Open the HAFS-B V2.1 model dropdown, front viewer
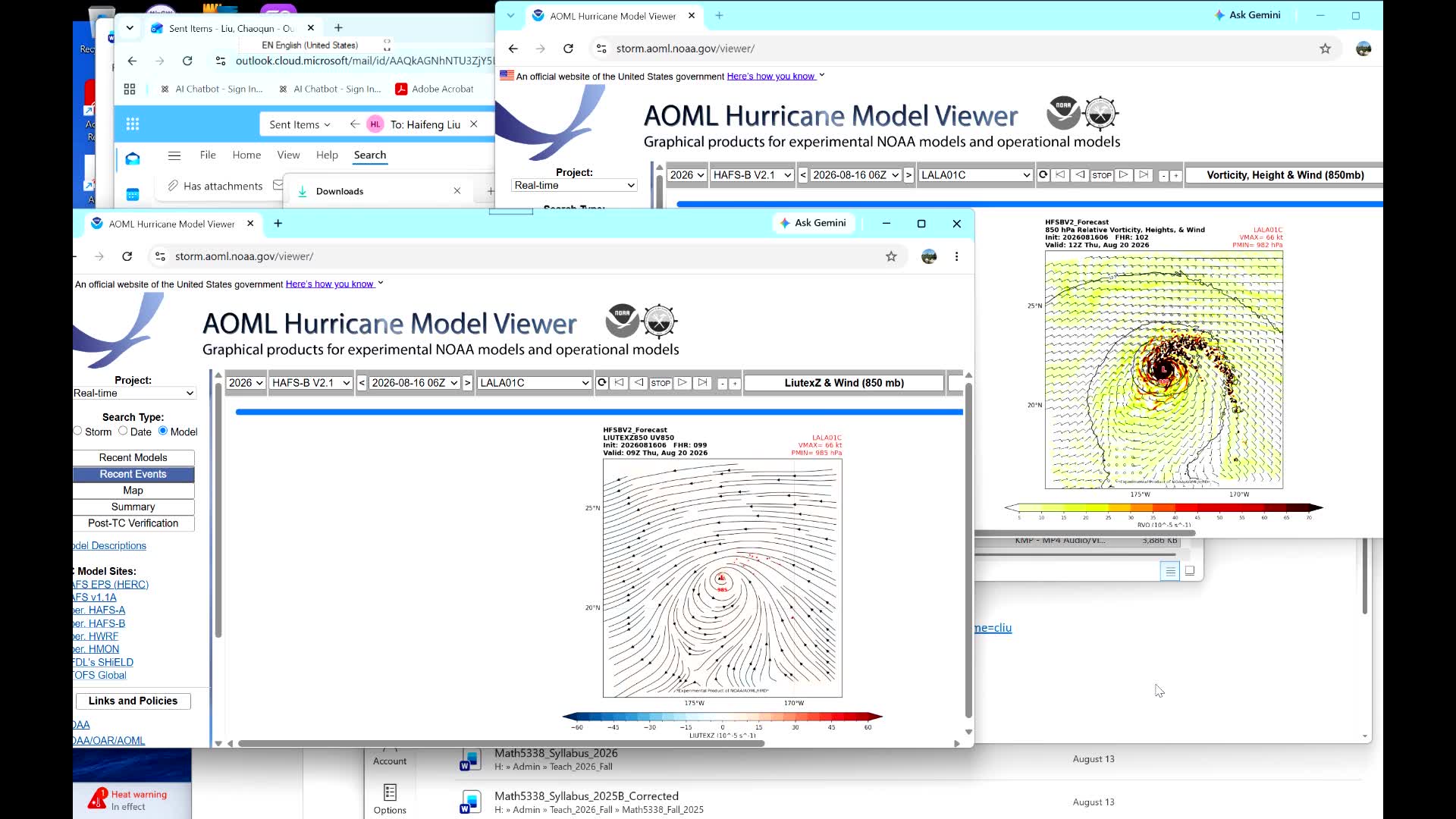This screenshot has width=1456, height=819. [x=311, y=383]
